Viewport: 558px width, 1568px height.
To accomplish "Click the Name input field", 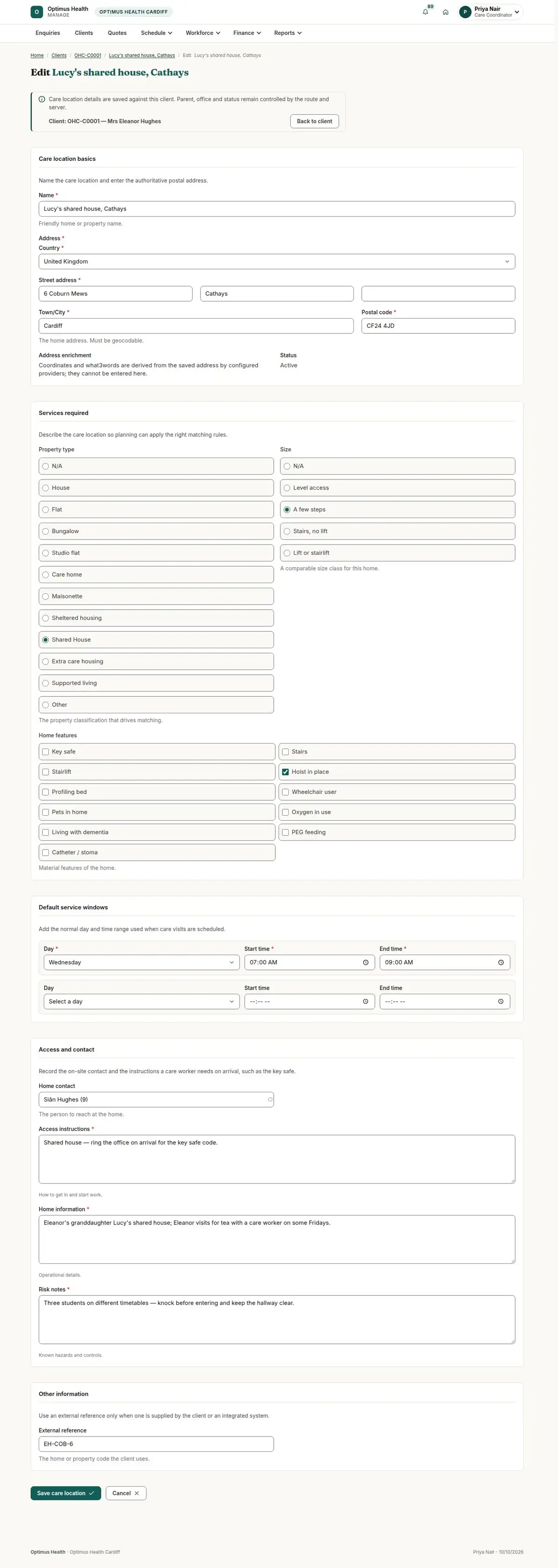I will 277,209.
